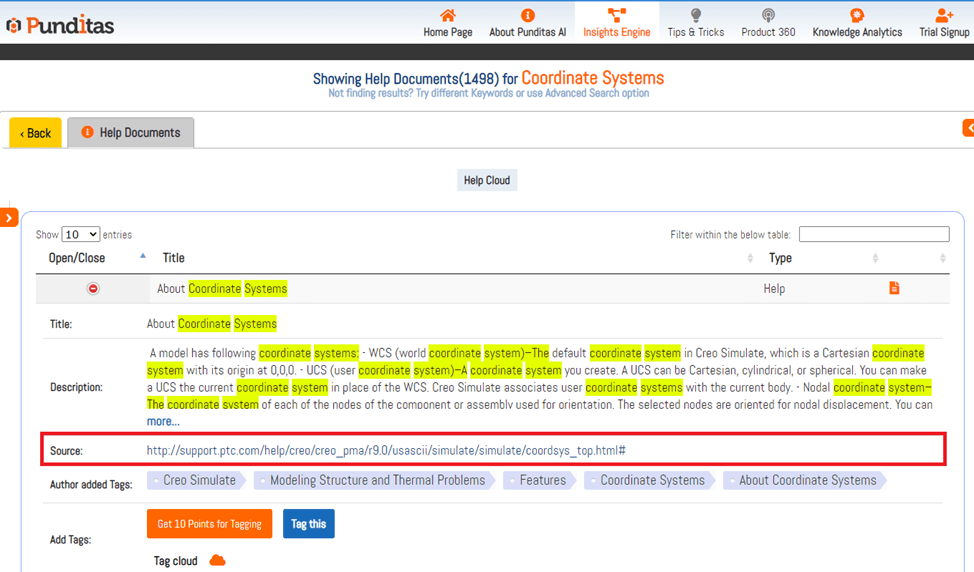Expand the right orange side panel arrow

click(968, 128)
